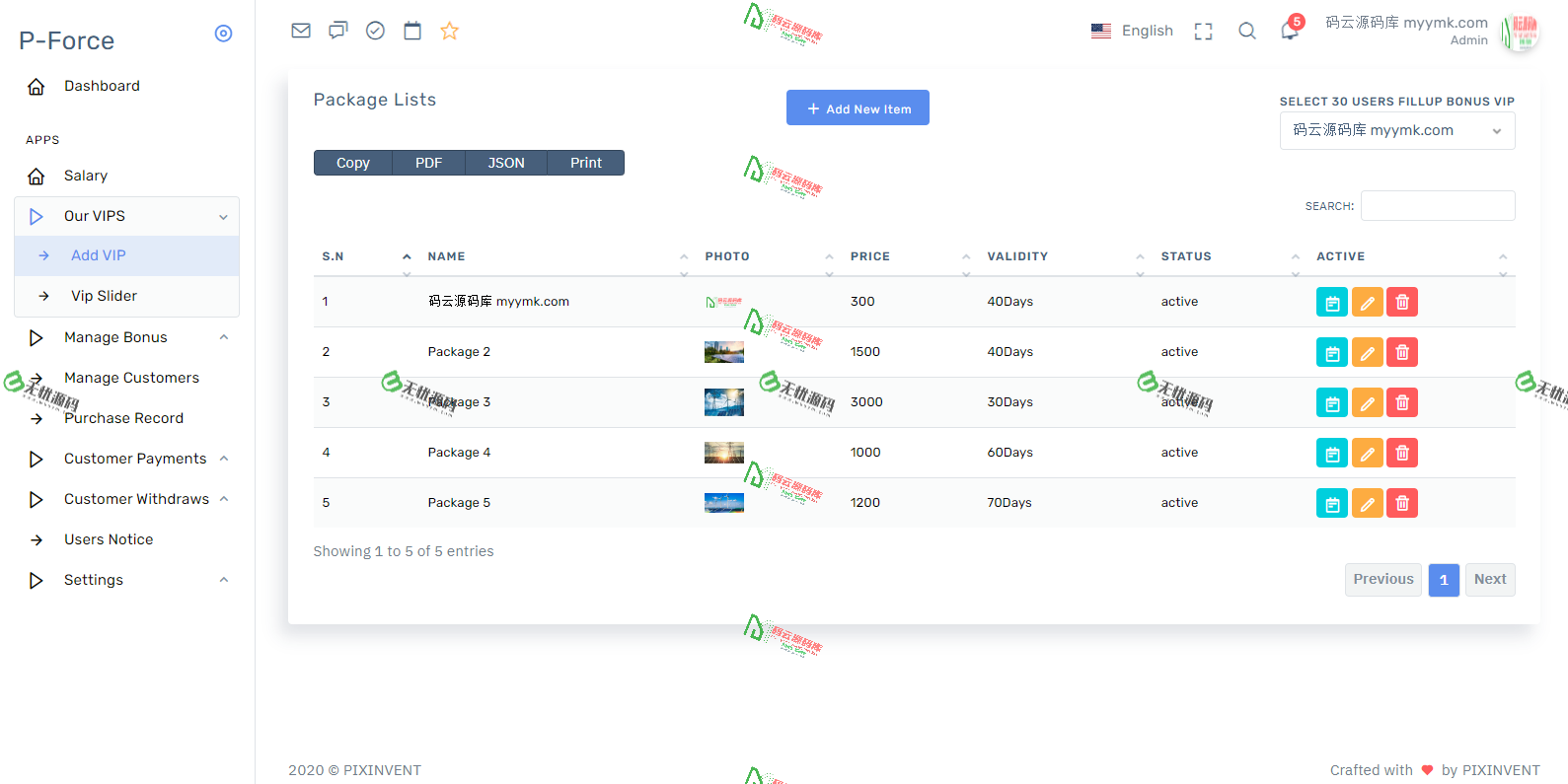Click the fullscreen expand icon
This screenshot has height=784, width=1568.
(x=1203, y=32)
